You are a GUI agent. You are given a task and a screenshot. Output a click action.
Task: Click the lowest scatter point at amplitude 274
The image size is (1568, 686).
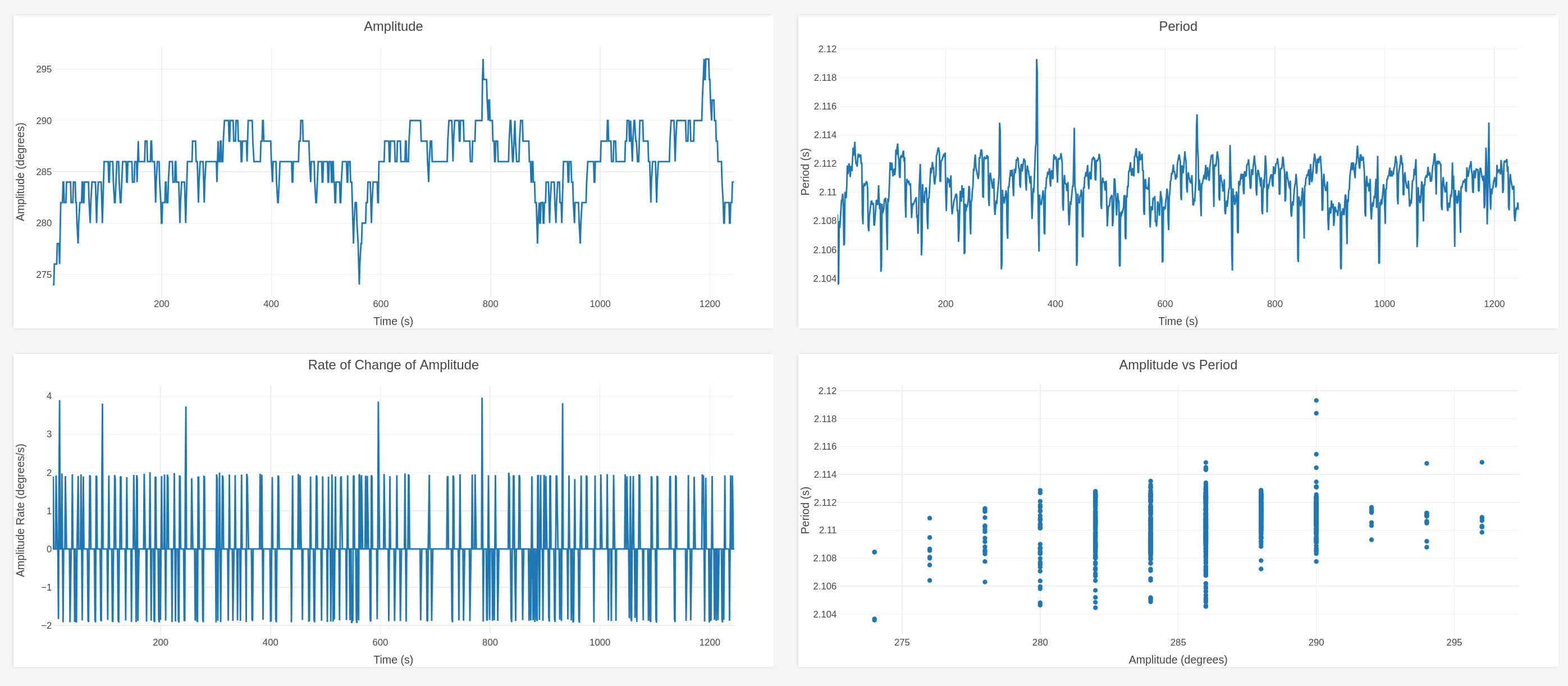(x=874, y=620)
